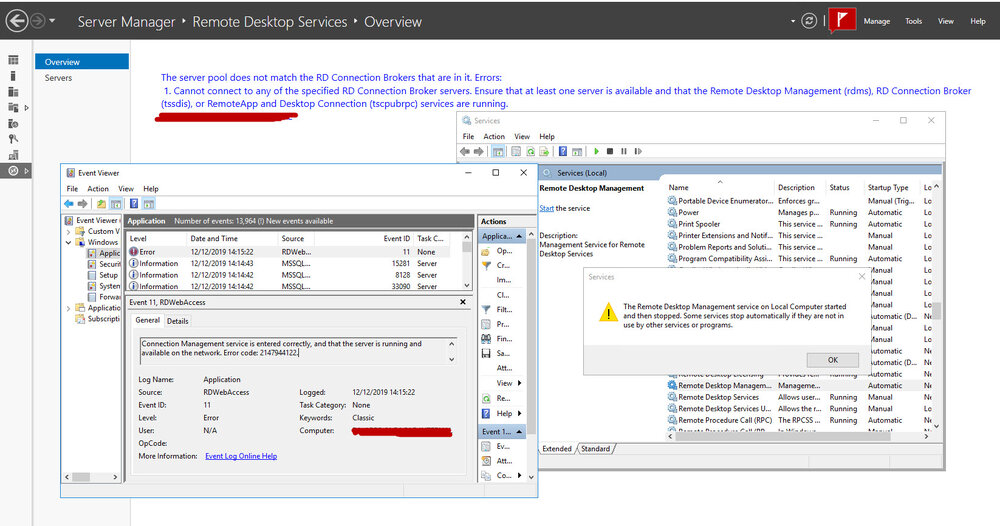Screen dimensions: 1000x526
Task: Click the Start the service link
Action: pos(547,208)
